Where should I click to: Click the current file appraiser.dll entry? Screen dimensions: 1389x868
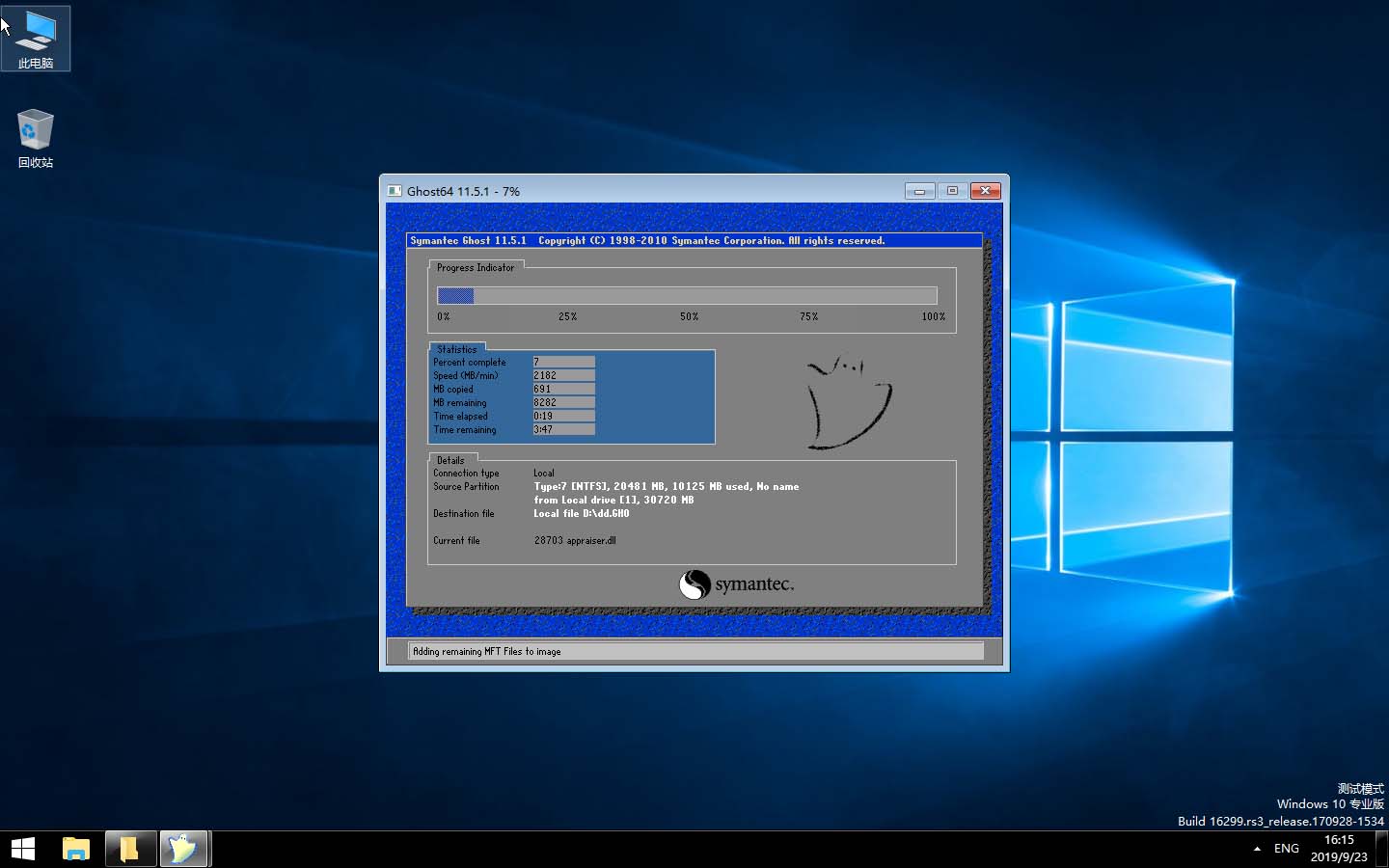pyautogui.click(x=575, y=540)
